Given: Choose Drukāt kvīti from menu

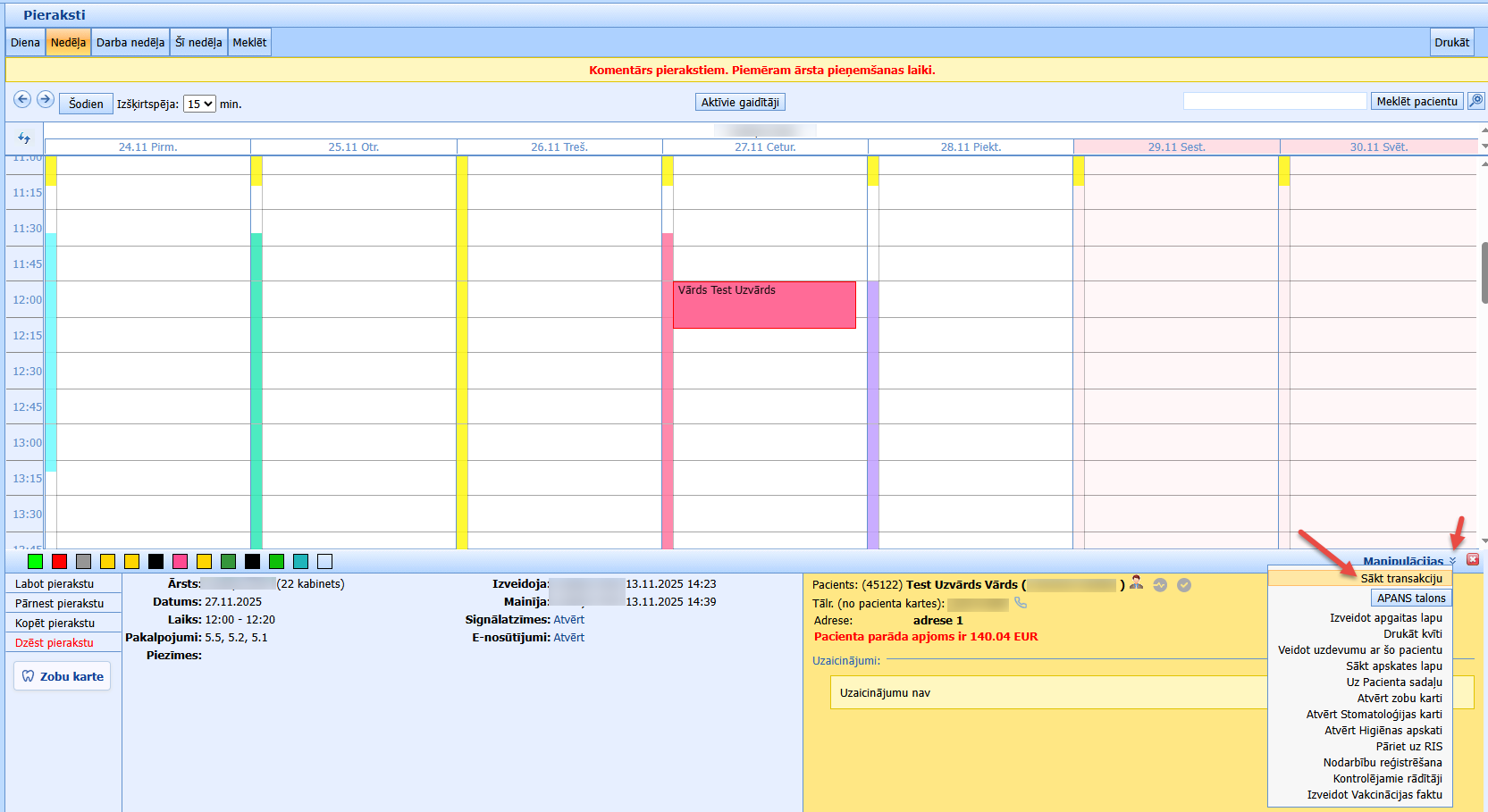Looking at the screenshot, I should (x=1413, y=633).
